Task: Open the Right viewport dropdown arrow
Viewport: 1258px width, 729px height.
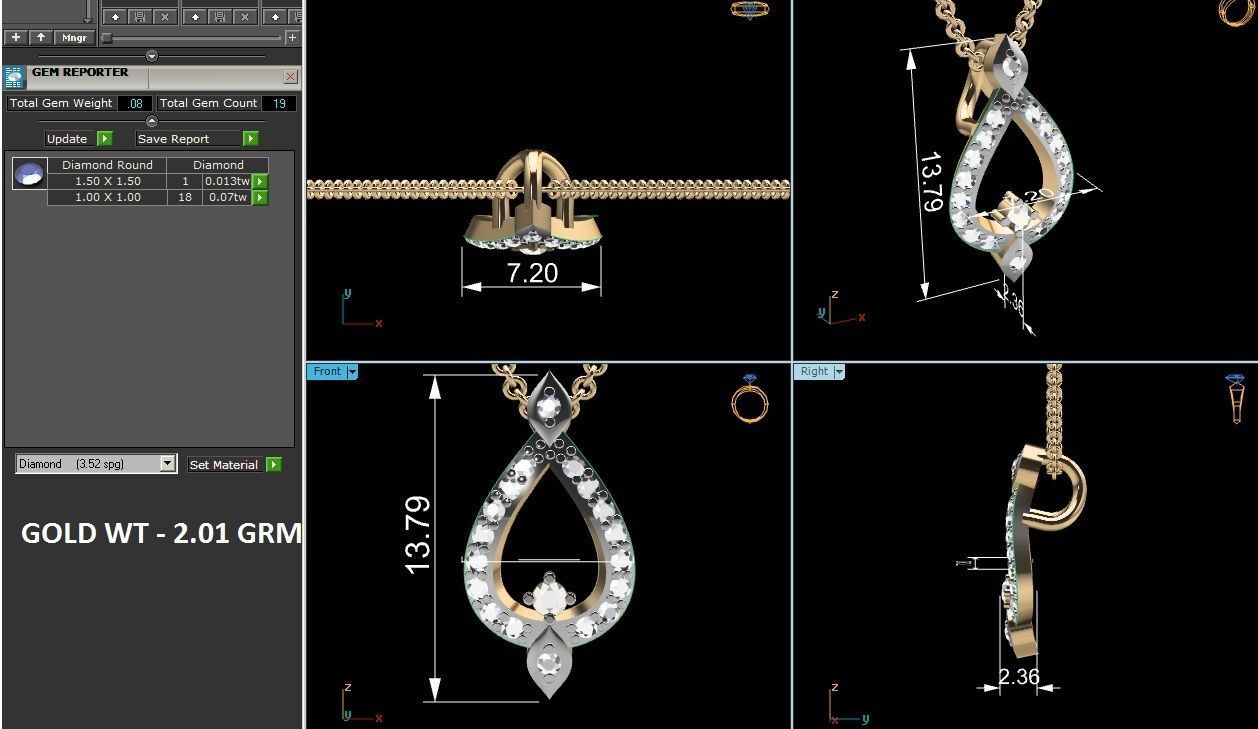Action: pos(839,371)
